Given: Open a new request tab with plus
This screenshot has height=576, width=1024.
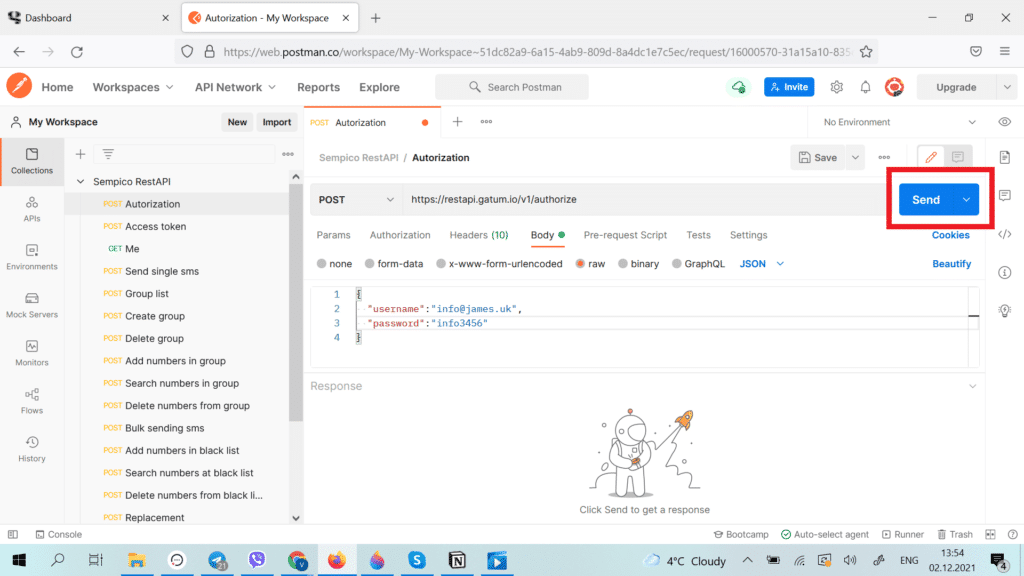Looking at the screenshot, I should click(x=457, y=121).
